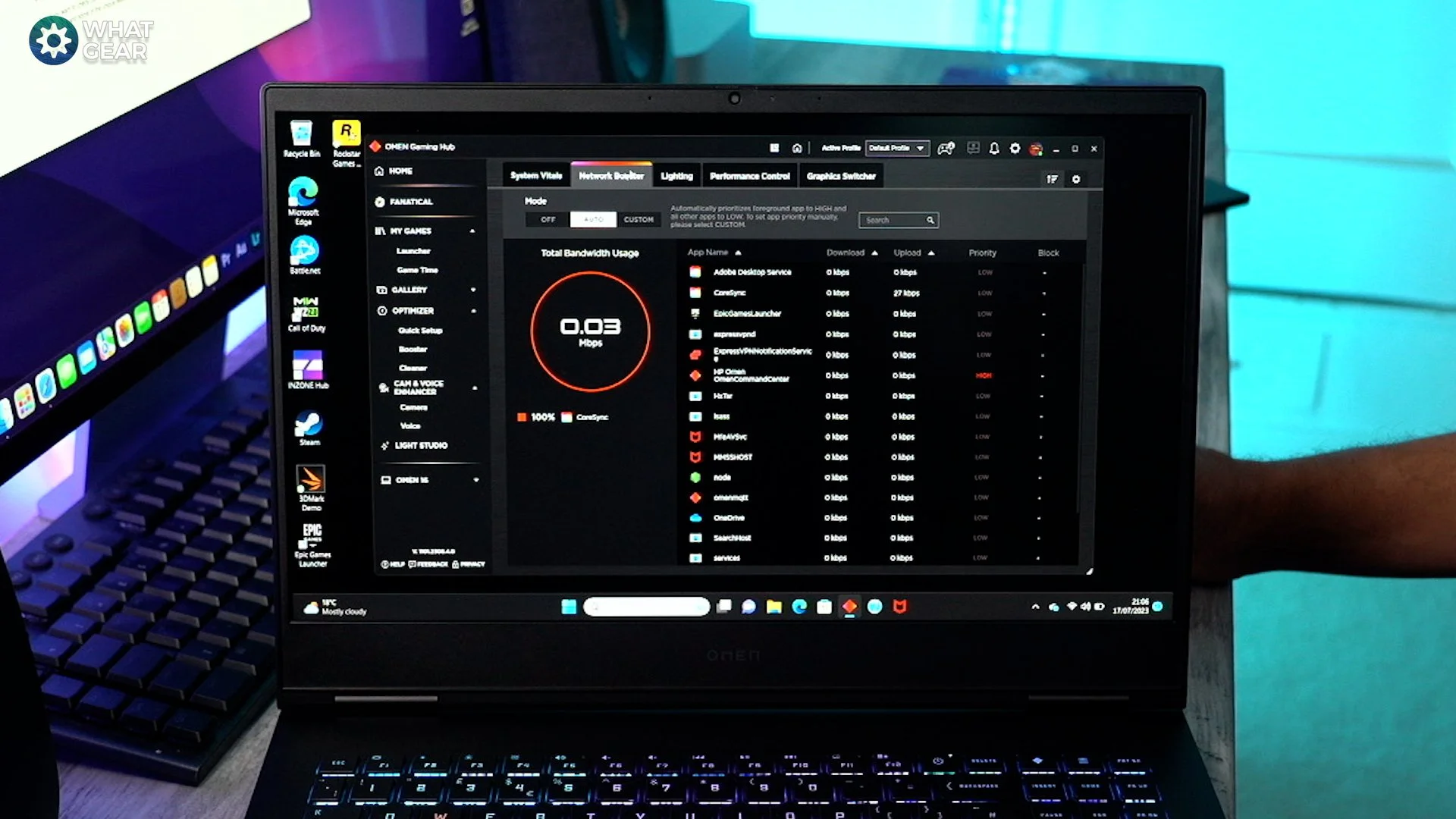This screenshot has height=819, width=1456.
Task: Open LIGHT STUDIO in the sidebar
Action: [x=415, y=445]
